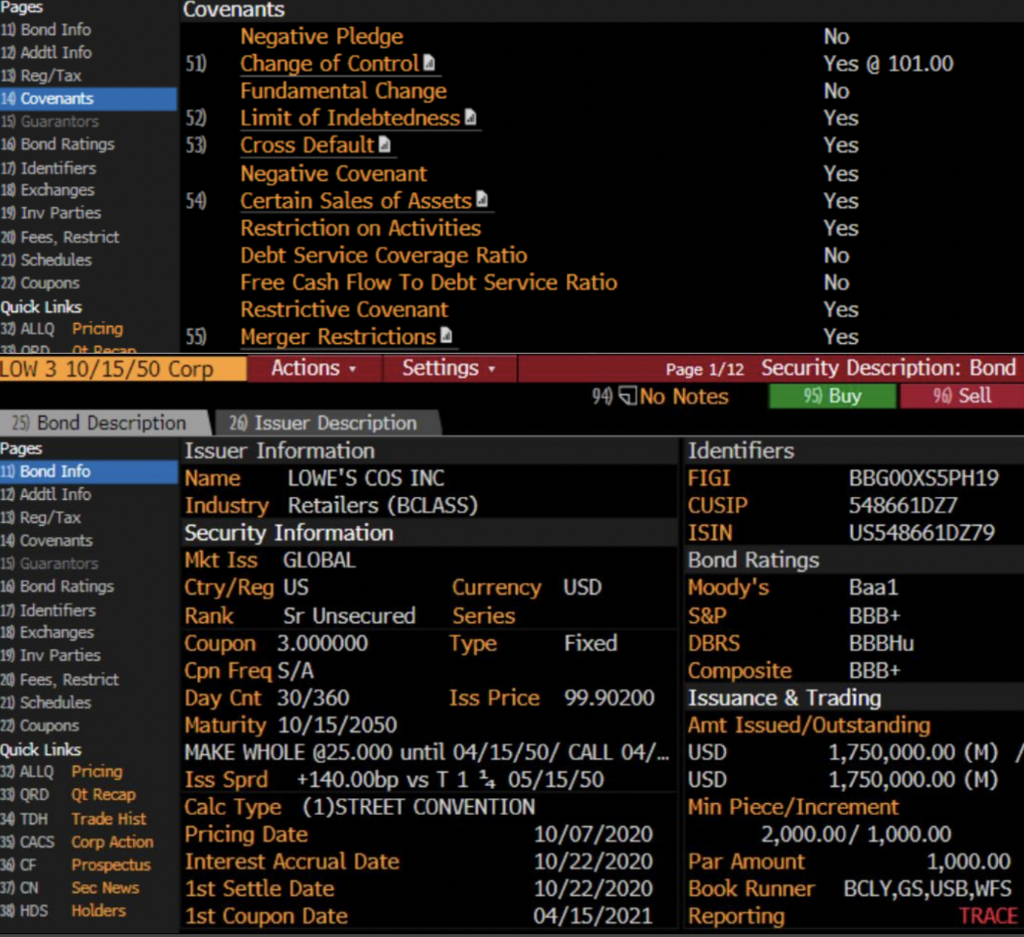Click the note icon next to No Notes
The height and width of the screenshot is (937, 1024).
pos(628,396)
